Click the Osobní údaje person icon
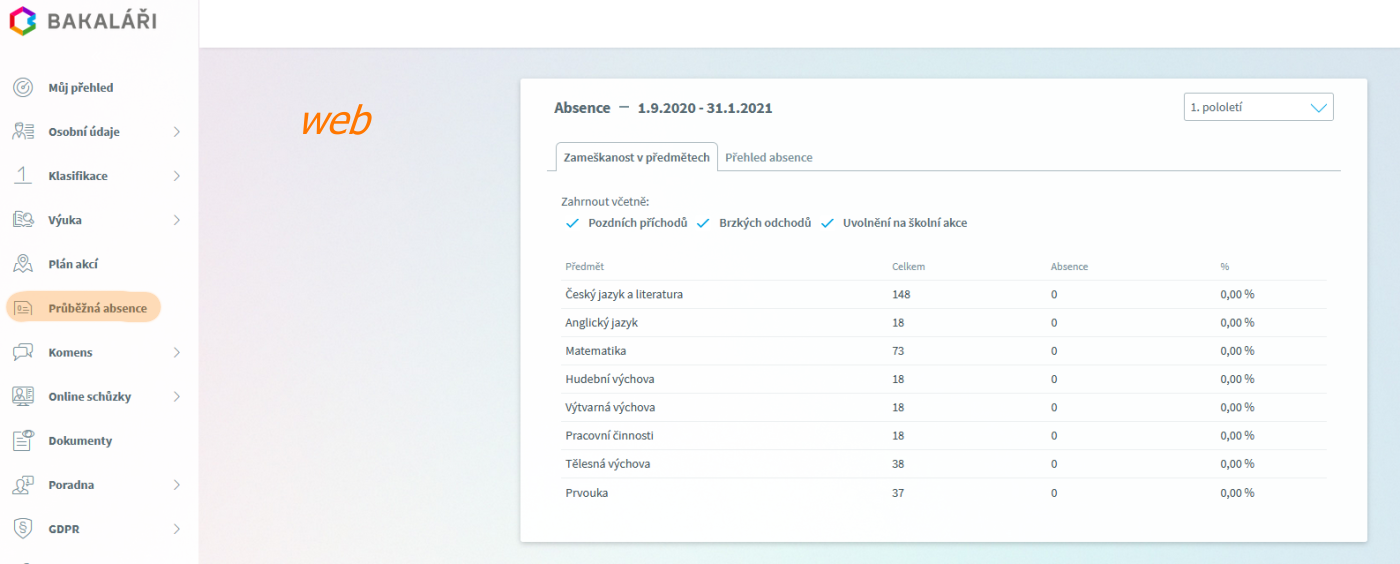Image resolution: width=1400 pixels, height=564 pixels. point(23,132)
